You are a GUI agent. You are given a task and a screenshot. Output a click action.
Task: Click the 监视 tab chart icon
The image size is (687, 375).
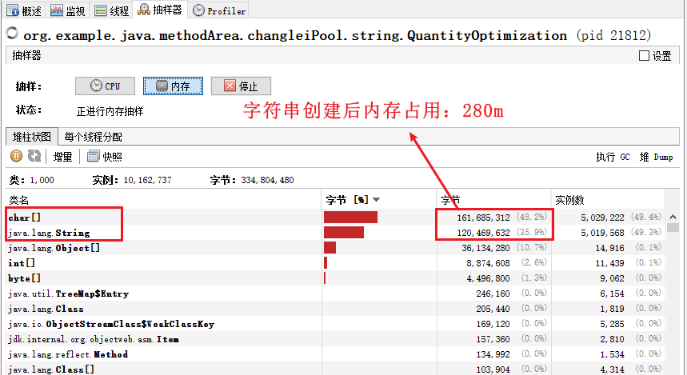[x=56, y=10]
